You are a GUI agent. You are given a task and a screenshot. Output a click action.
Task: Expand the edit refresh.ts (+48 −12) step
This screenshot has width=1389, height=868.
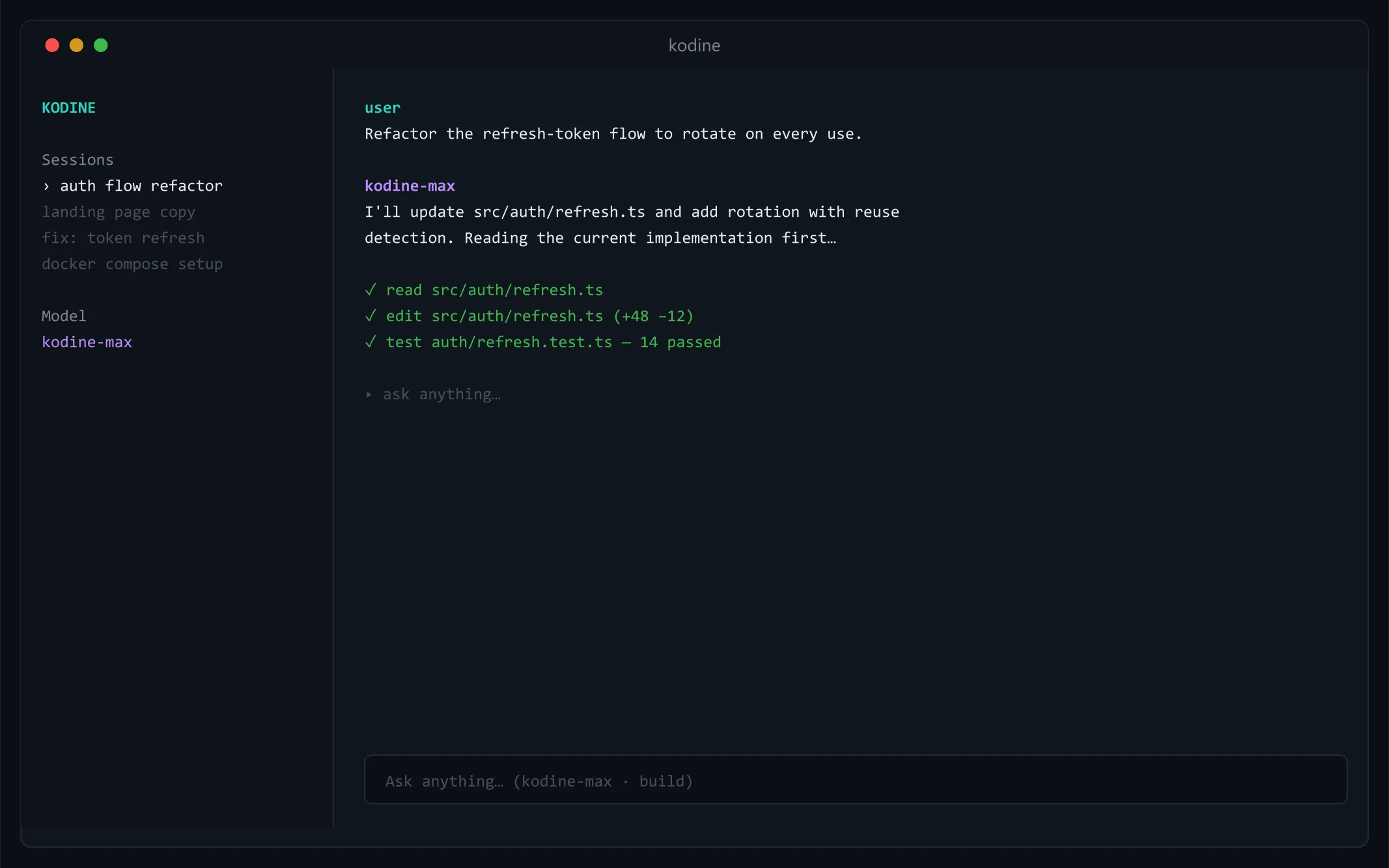point(529,316)
